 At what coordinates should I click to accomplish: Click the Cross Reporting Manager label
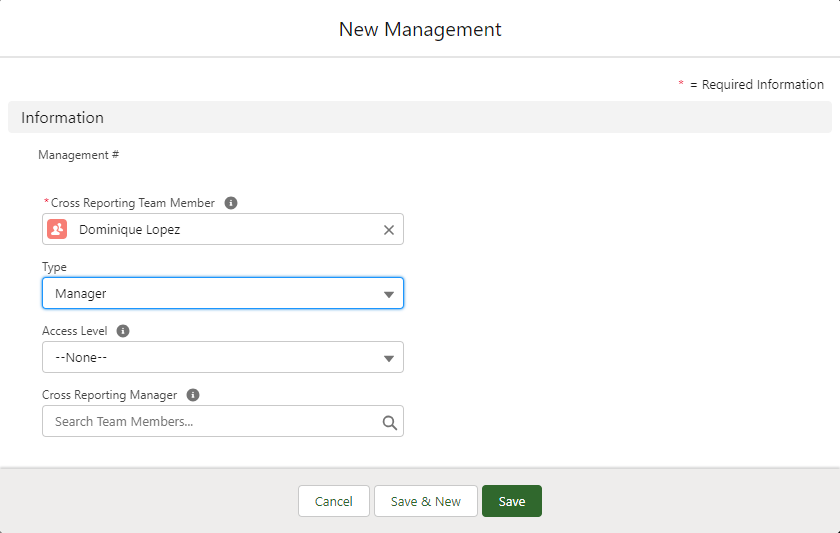(x=109, y=395)
